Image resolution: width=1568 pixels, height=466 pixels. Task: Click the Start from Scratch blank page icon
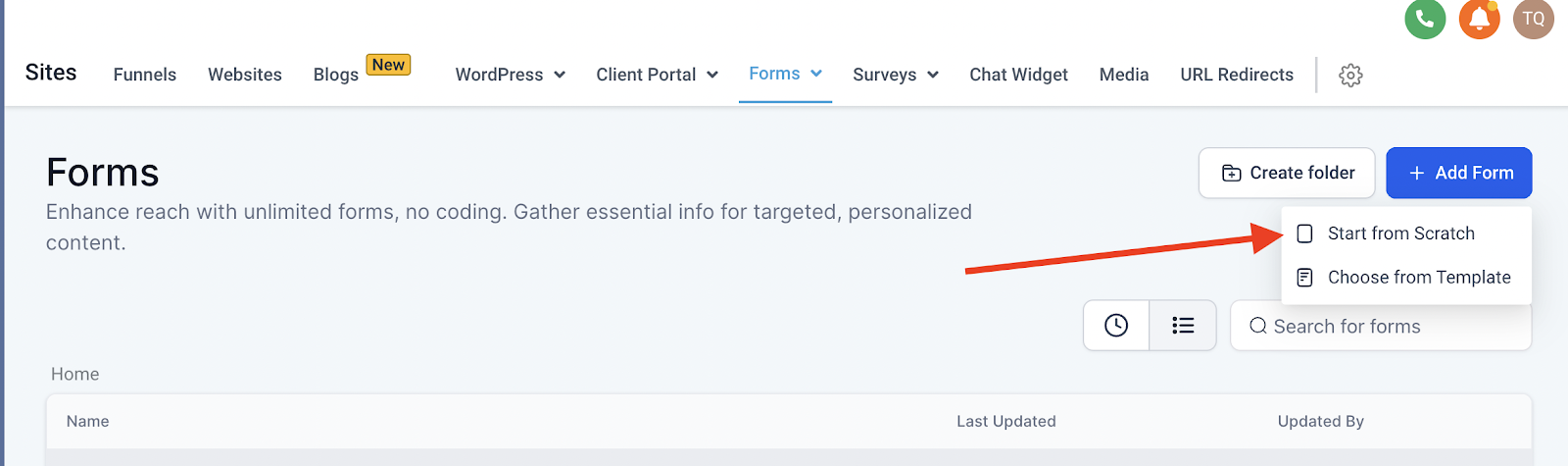coord(1304,233)
